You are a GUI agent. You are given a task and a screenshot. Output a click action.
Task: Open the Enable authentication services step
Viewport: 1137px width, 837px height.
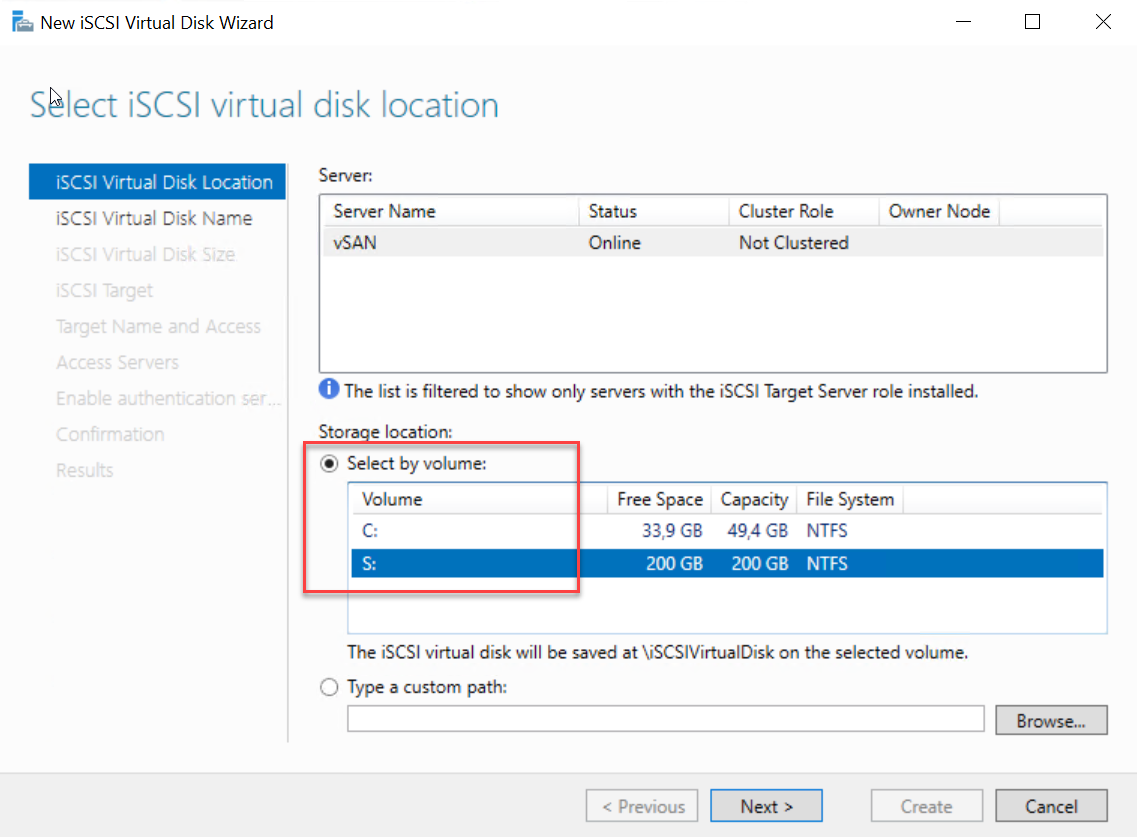pos(168,398)
